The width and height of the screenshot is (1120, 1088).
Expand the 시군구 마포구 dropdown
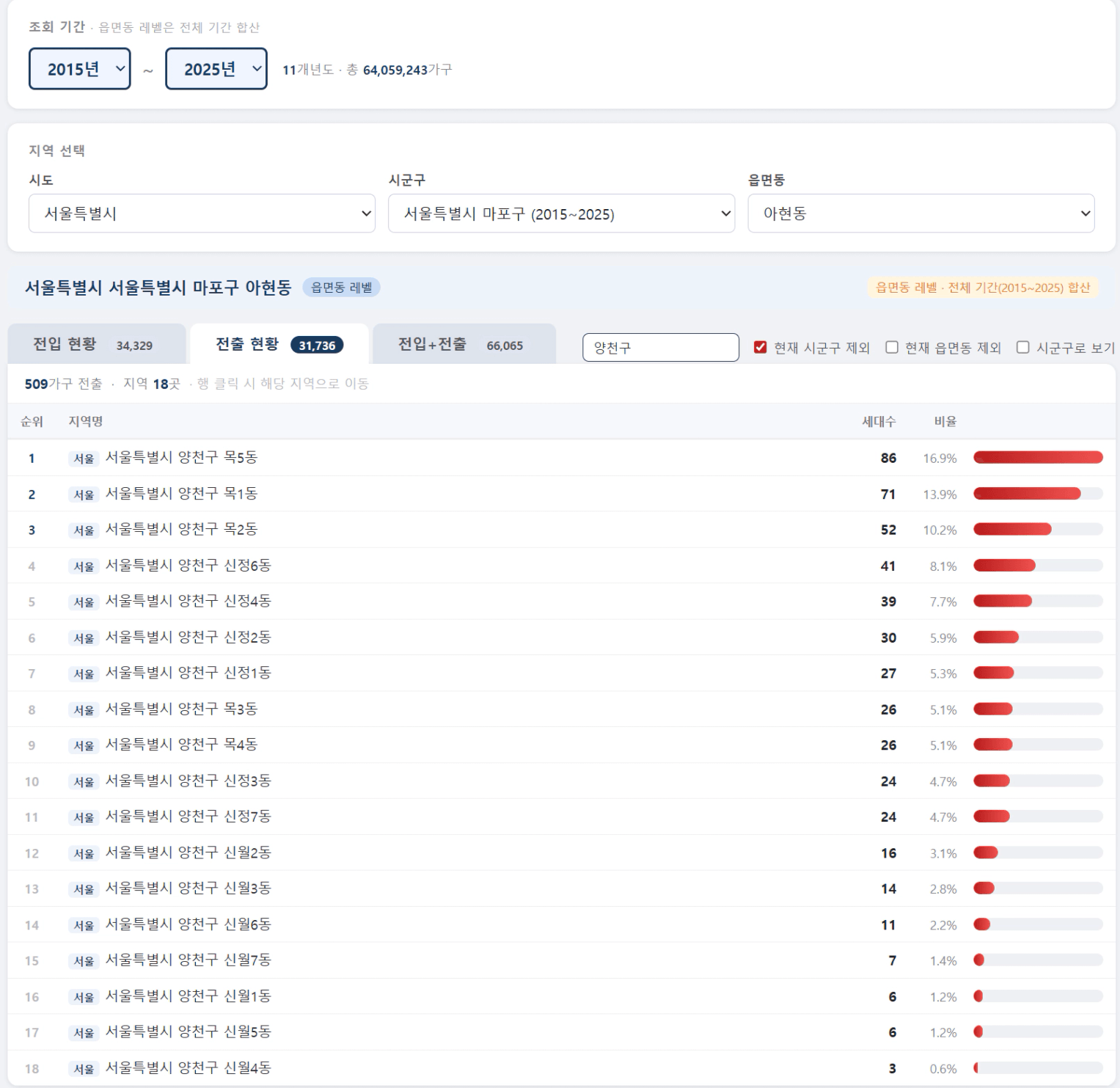[561, 213]
